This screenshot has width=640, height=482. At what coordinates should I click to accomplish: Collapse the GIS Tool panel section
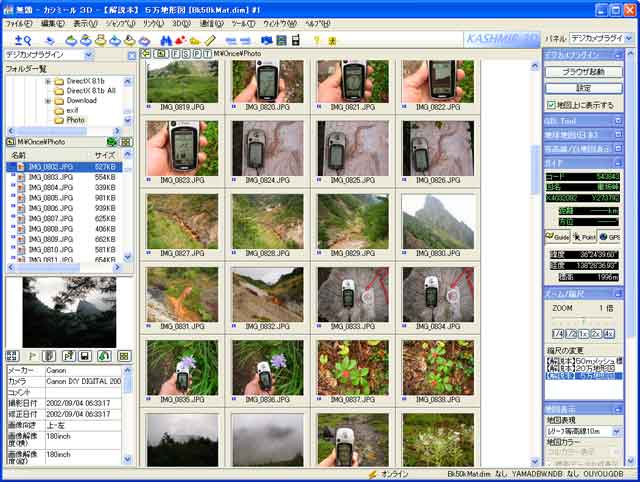(618, 120)
